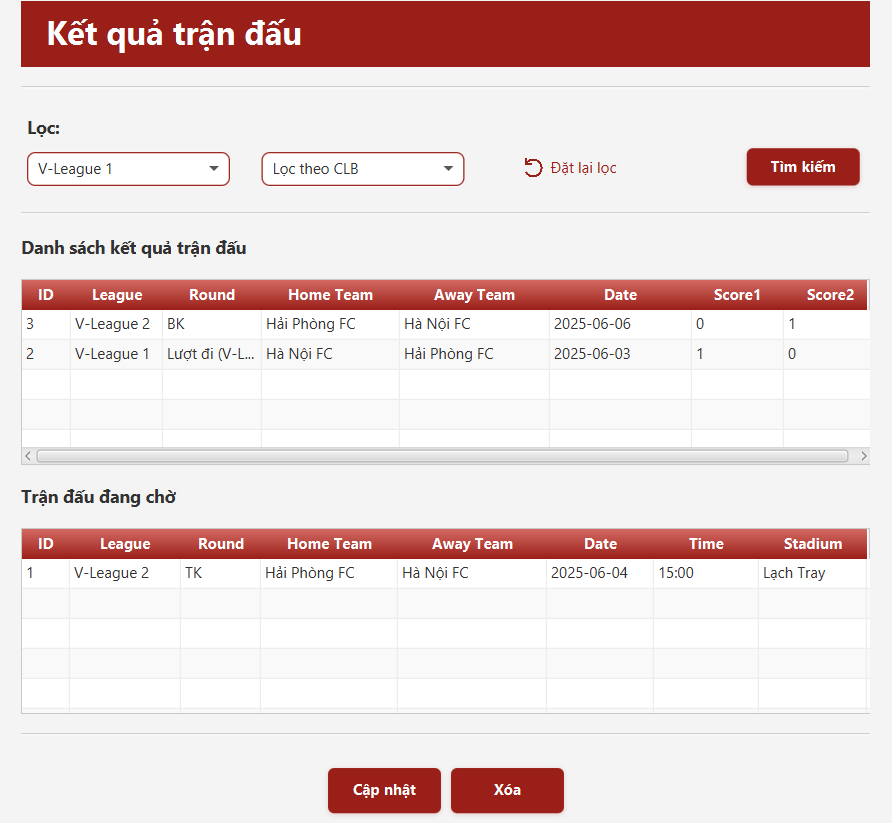Click Score2 column header in results table
892x823 pixels.
pyautogui.click(x=830, y=295)
